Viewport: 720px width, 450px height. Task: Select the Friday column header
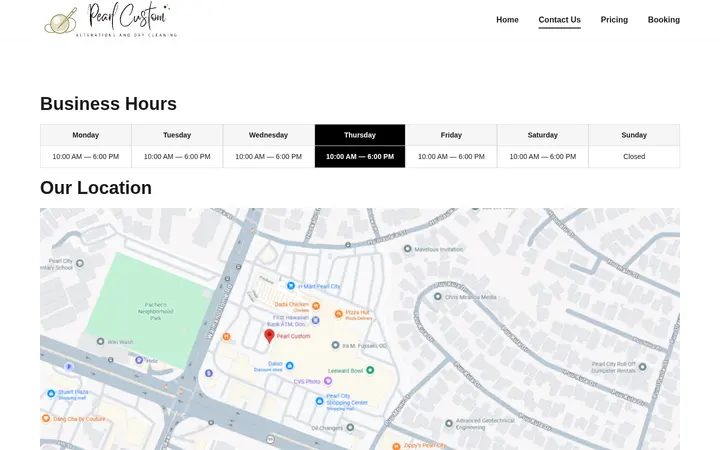pos(451,135)
